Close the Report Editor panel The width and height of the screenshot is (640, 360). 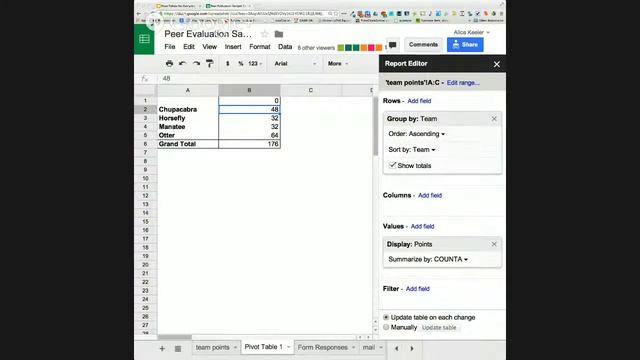[497, 64]
